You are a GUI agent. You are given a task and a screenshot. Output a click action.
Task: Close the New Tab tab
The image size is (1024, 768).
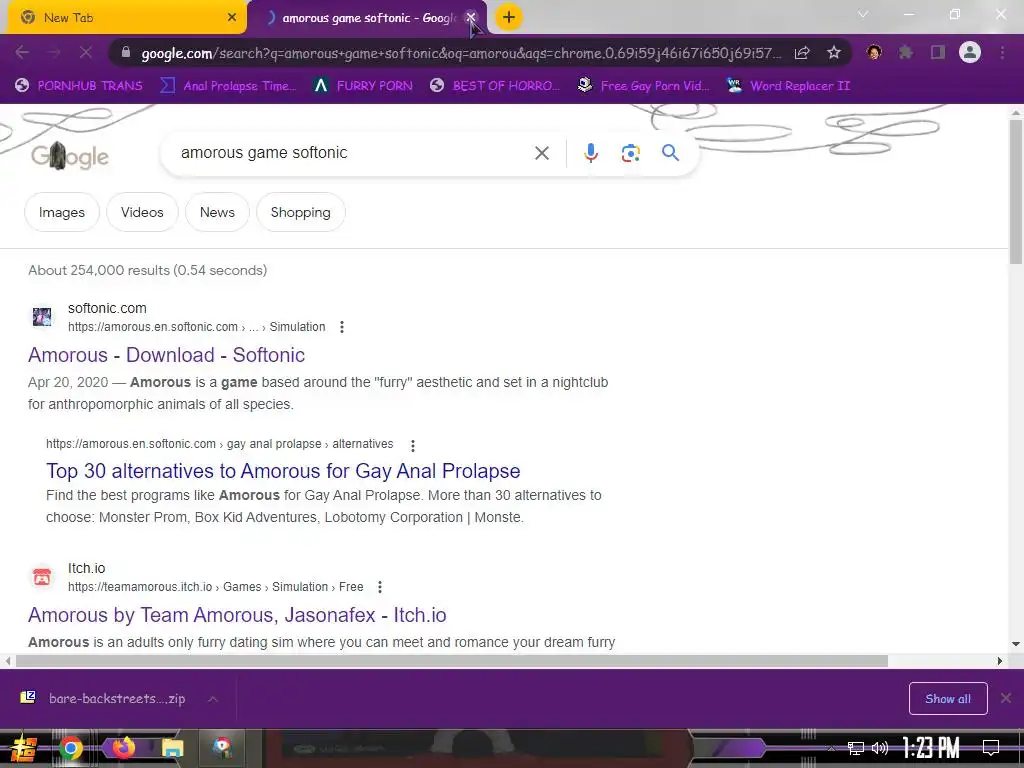click(x=232, y=18)
